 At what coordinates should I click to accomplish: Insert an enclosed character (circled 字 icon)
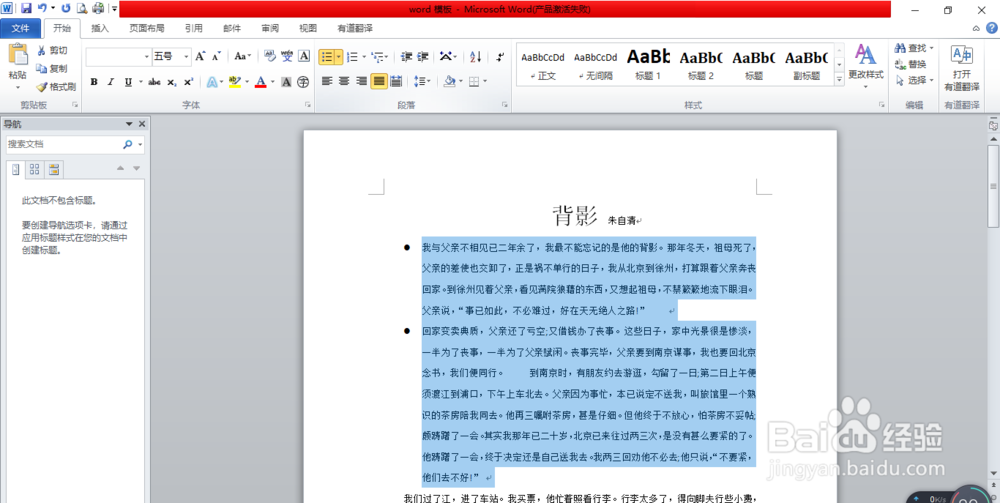304,82
